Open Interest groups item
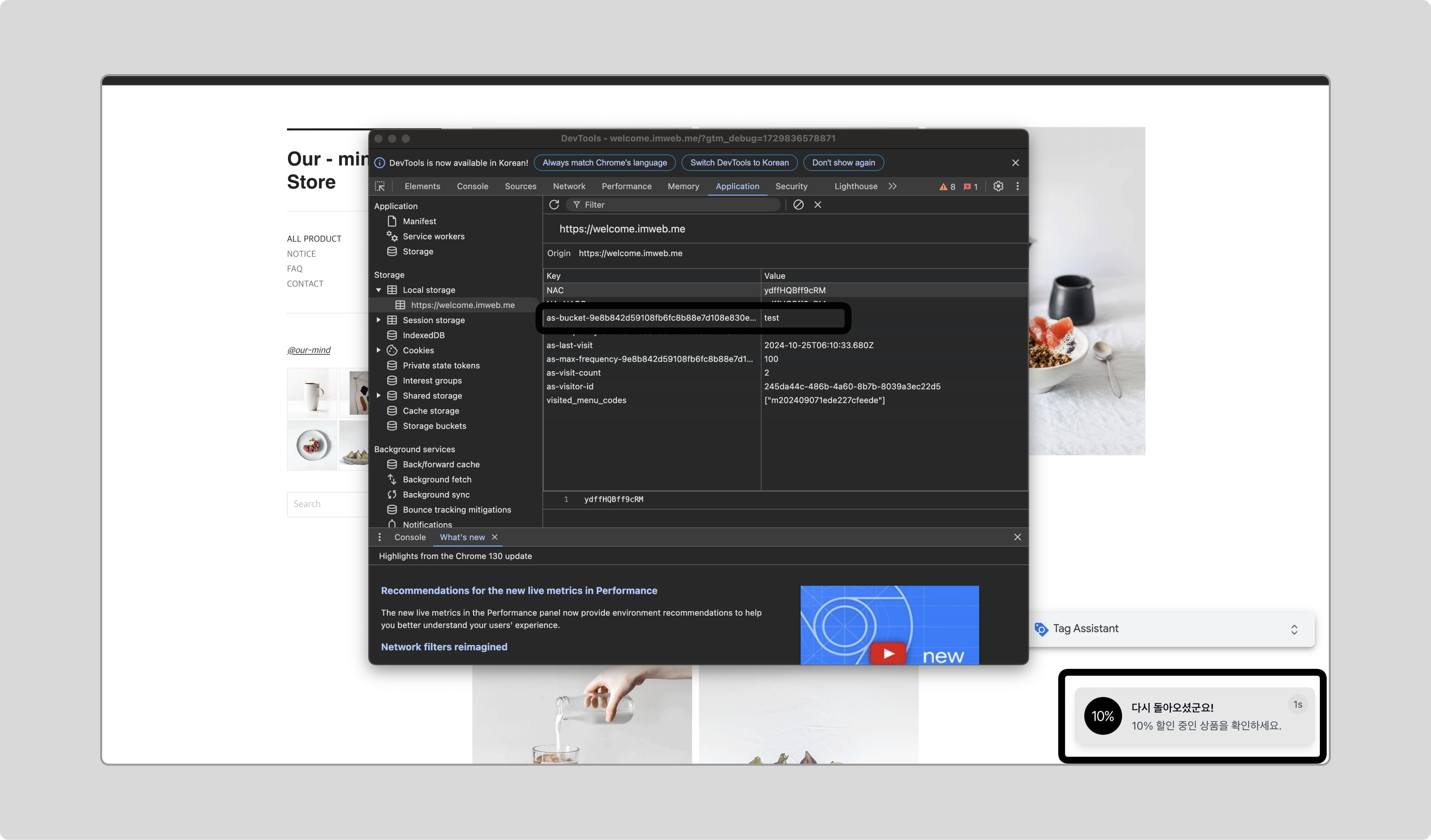 click(x=432, y=381)
